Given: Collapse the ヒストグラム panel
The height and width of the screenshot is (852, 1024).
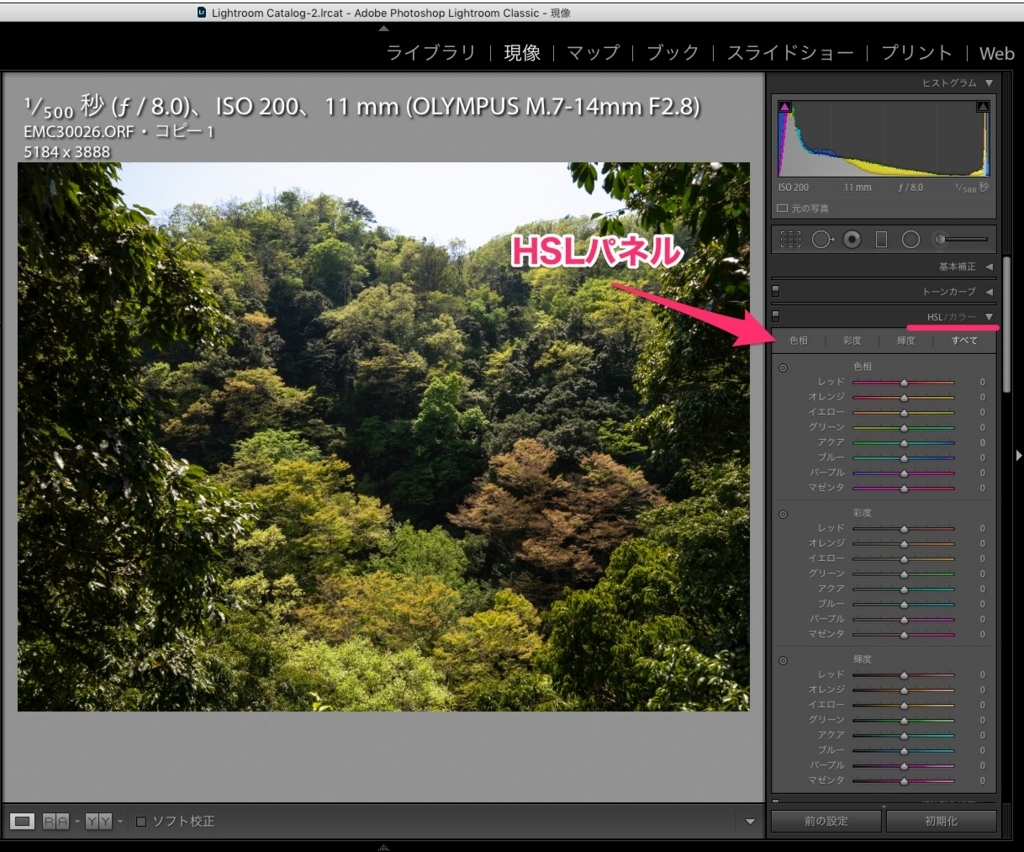Looking at the screenshot, I should tap(989, 83).
